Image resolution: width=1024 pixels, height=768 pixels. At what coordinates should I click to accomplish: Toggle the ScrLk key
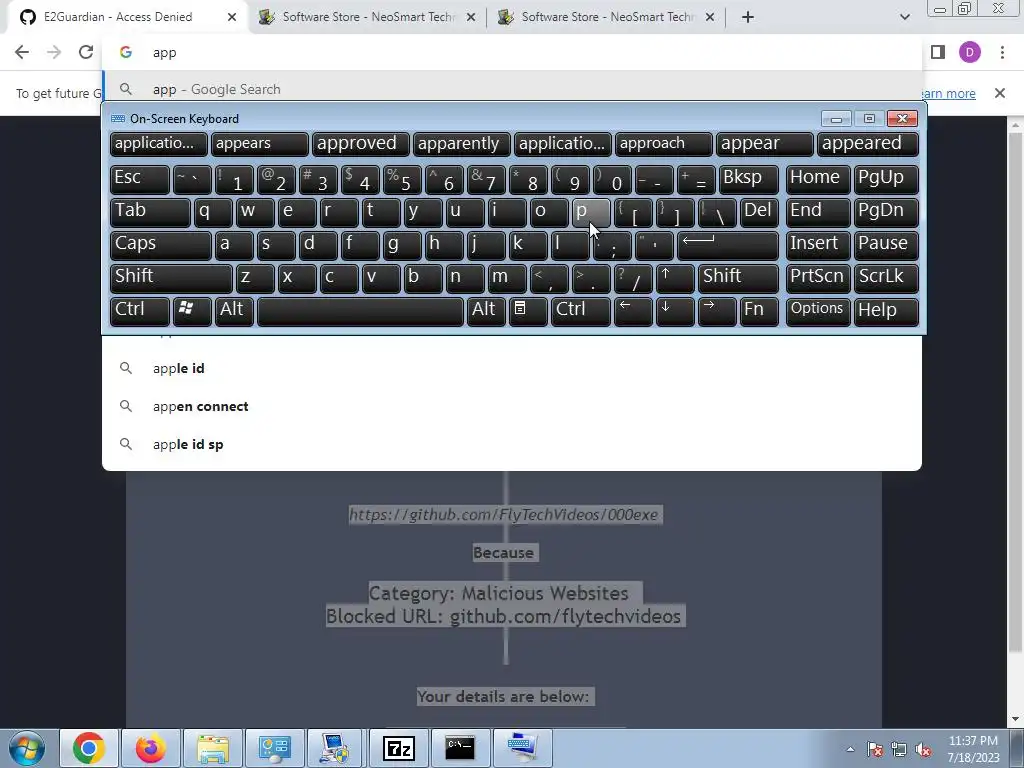click(x=886, y=278)
